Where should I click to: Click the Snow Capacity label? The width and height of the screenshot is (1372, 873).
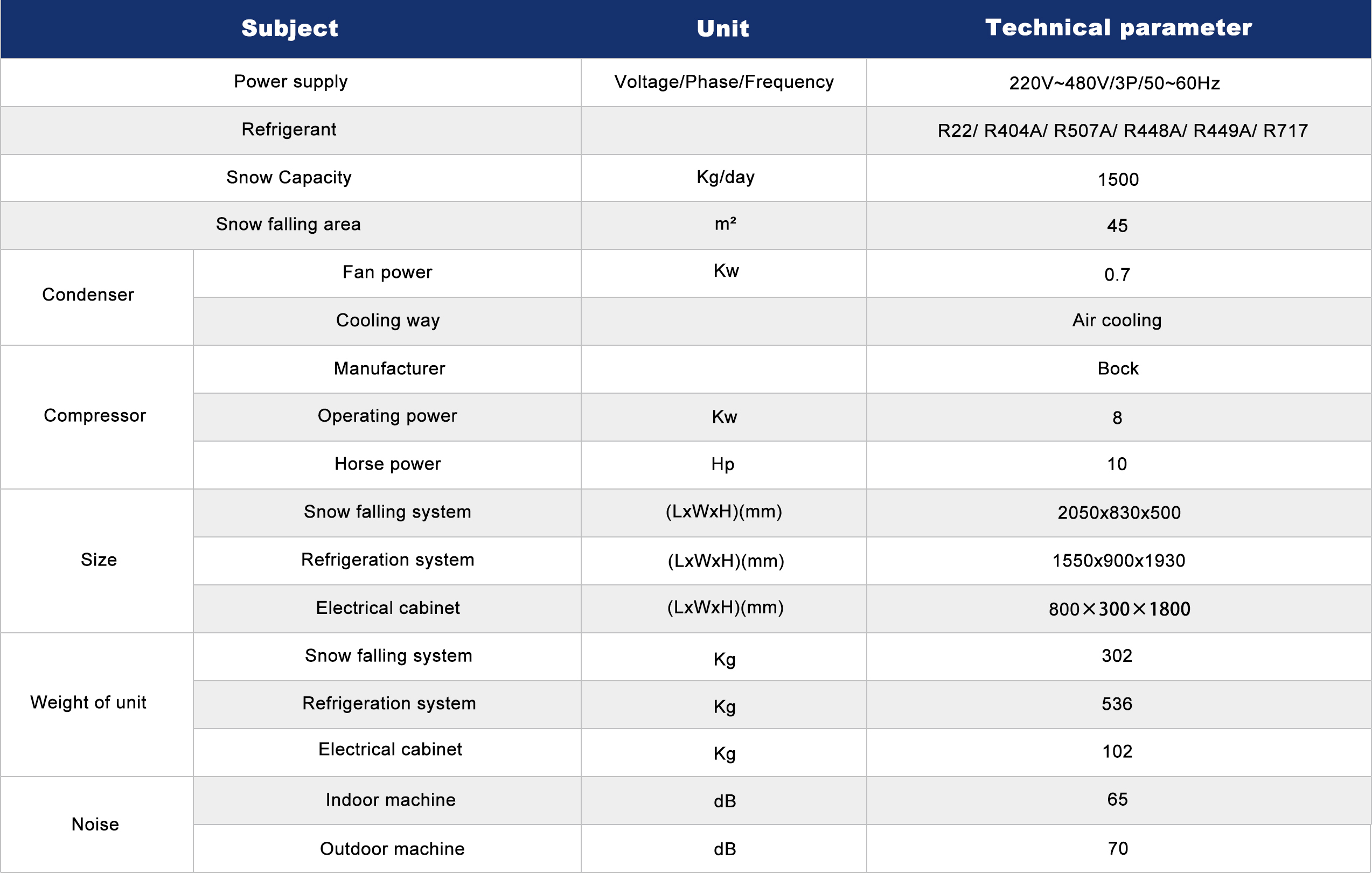click(x=288, y=178)
